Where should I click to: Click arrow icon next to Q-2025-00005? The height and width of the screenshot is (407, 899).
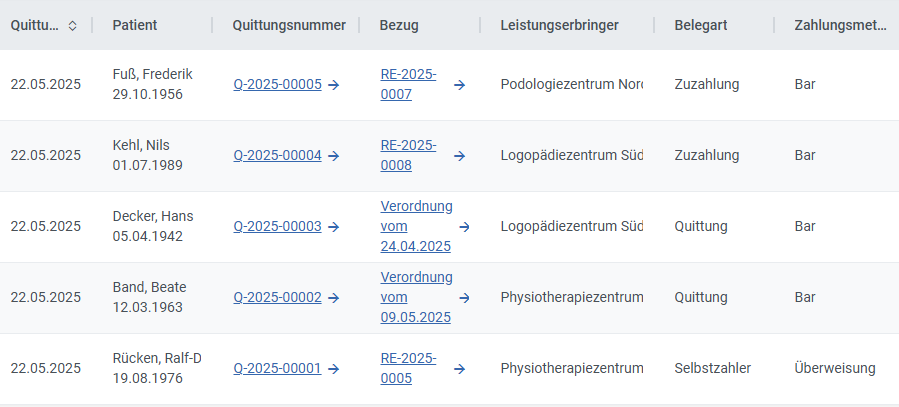[x=334, y=85]
